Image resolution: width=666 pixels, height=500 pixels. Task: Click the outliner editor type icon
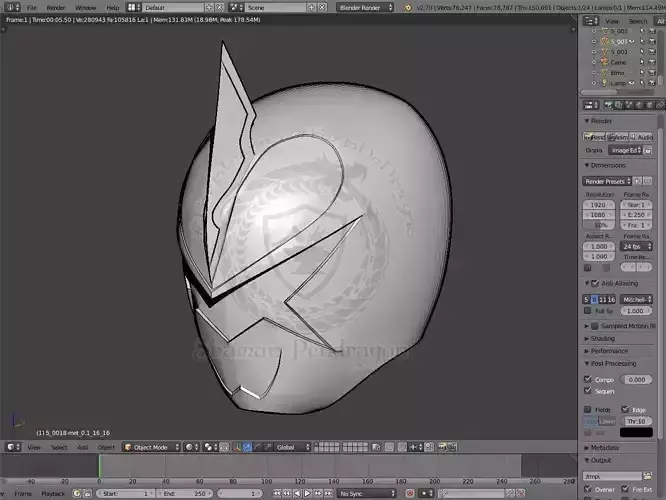pos(590,21)
